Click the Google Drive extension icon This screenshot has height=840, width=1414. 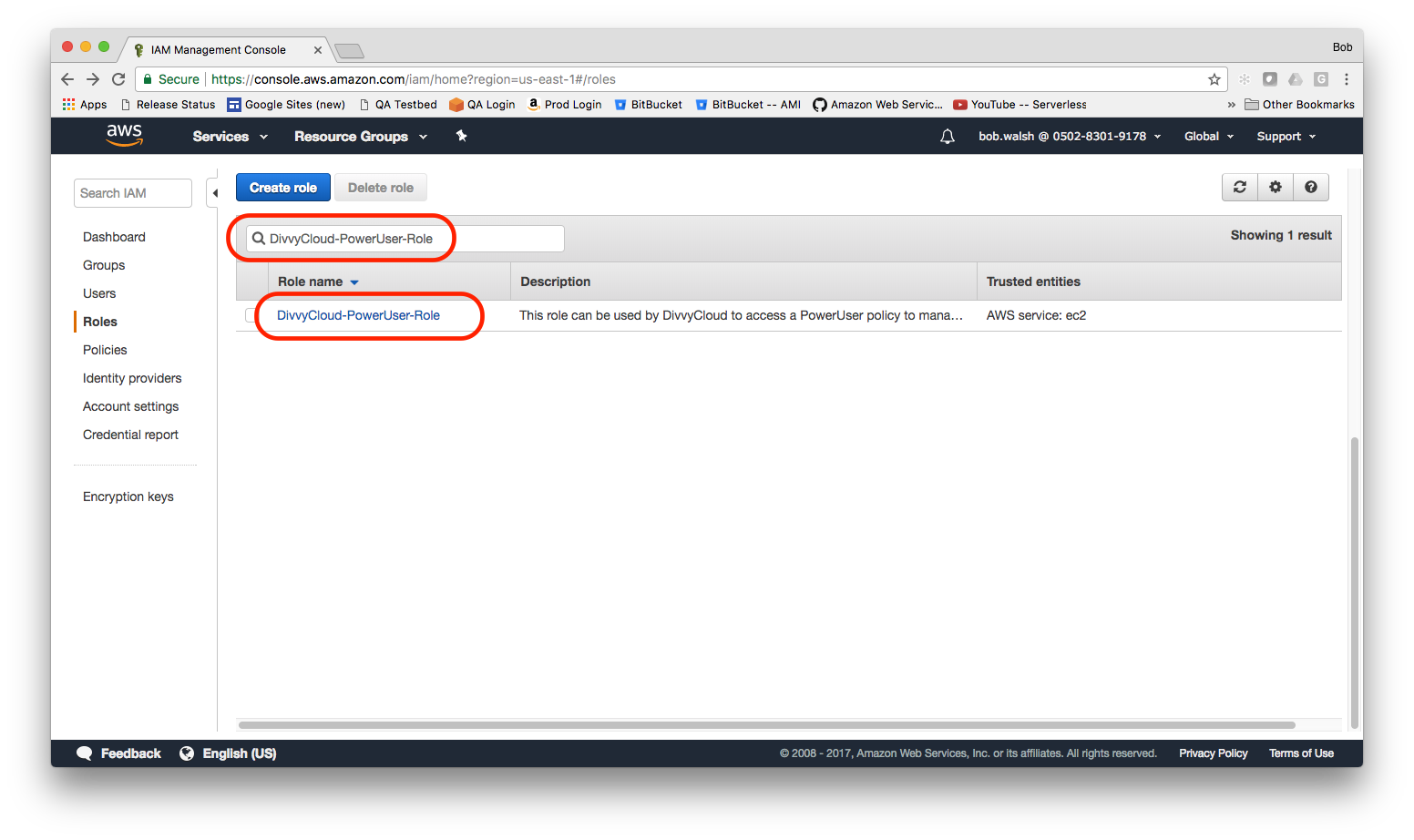(x=1296, y=79)
